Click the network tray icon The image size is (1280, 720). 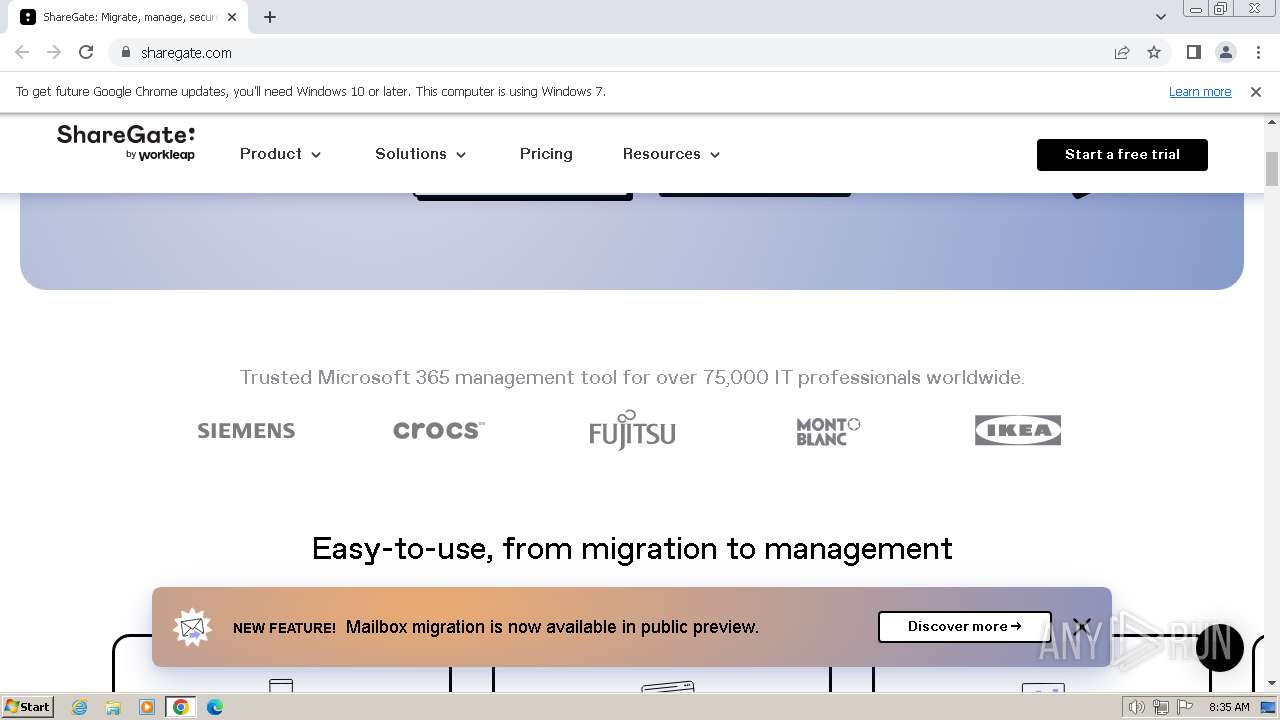[x=1161, y=707]
